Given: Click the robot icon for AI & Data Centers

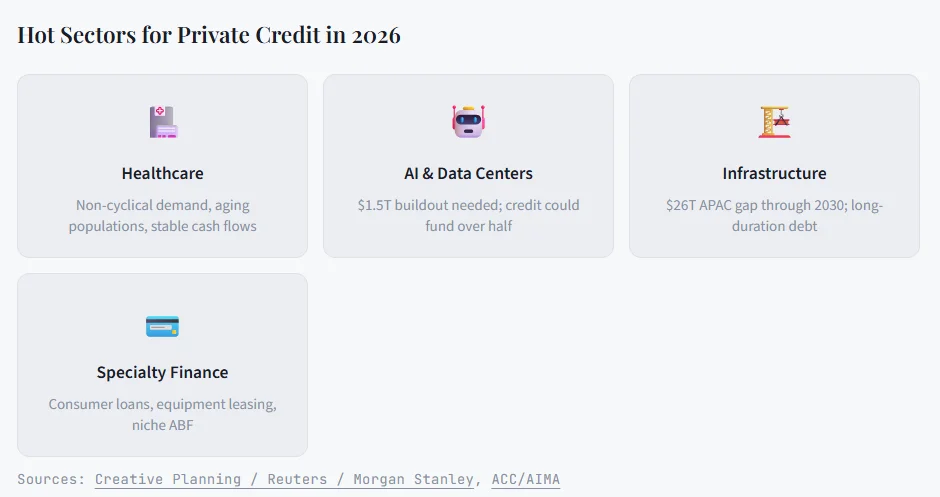Looking at the screenshot, I should (x=467, y=121).
